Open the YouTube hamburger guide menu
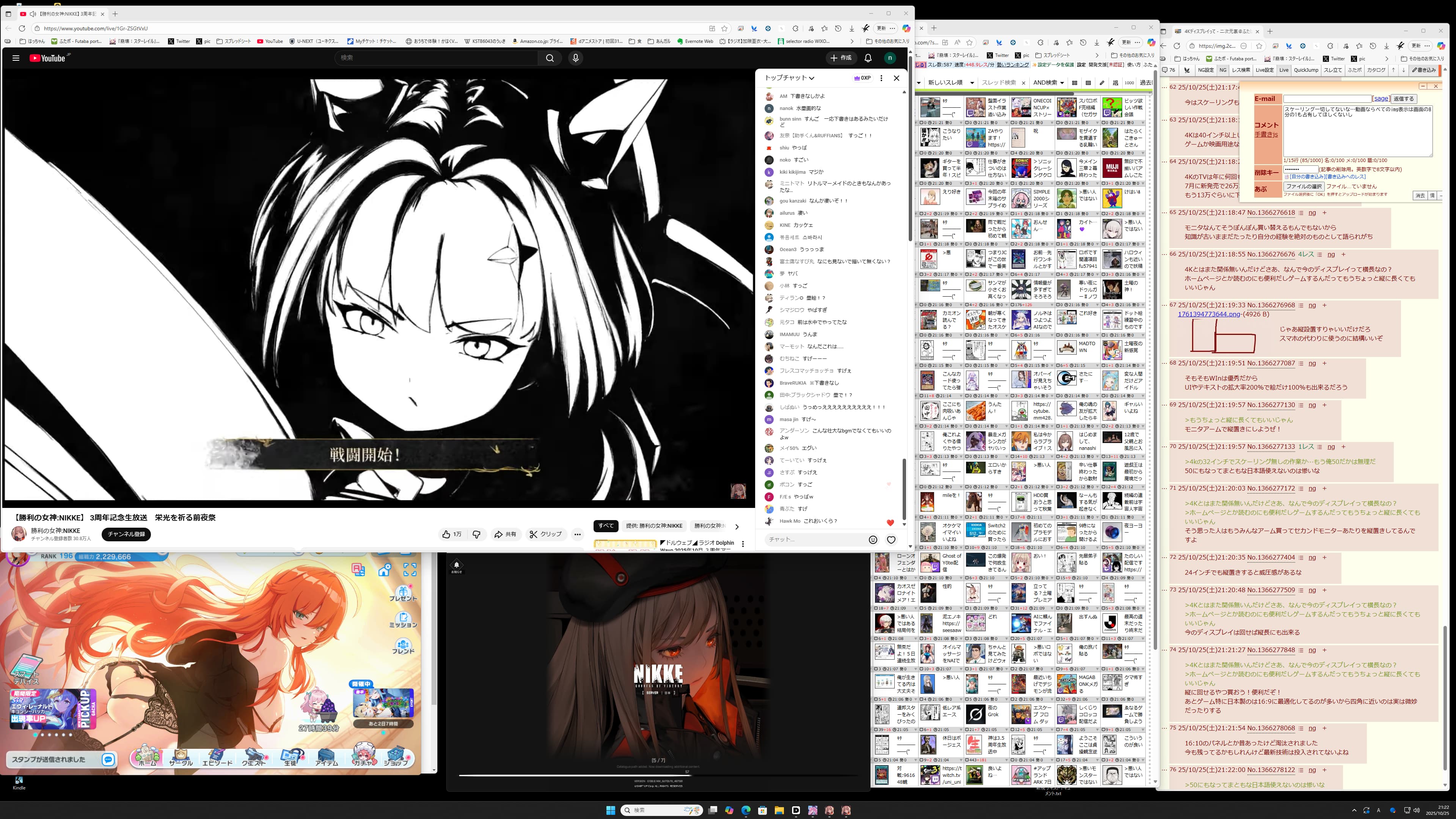 pyautogui.click(x=16, y=58)
